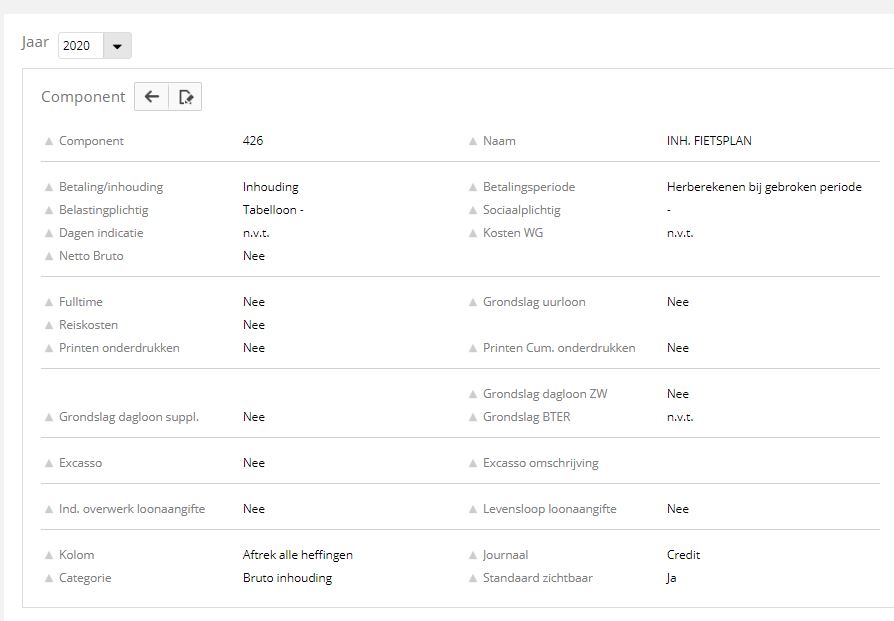Image resolution: width=894 pixels, height=621 pixels.
Task: Click the triangle icon beside Betalingsperiode
Action: [473, 187]
